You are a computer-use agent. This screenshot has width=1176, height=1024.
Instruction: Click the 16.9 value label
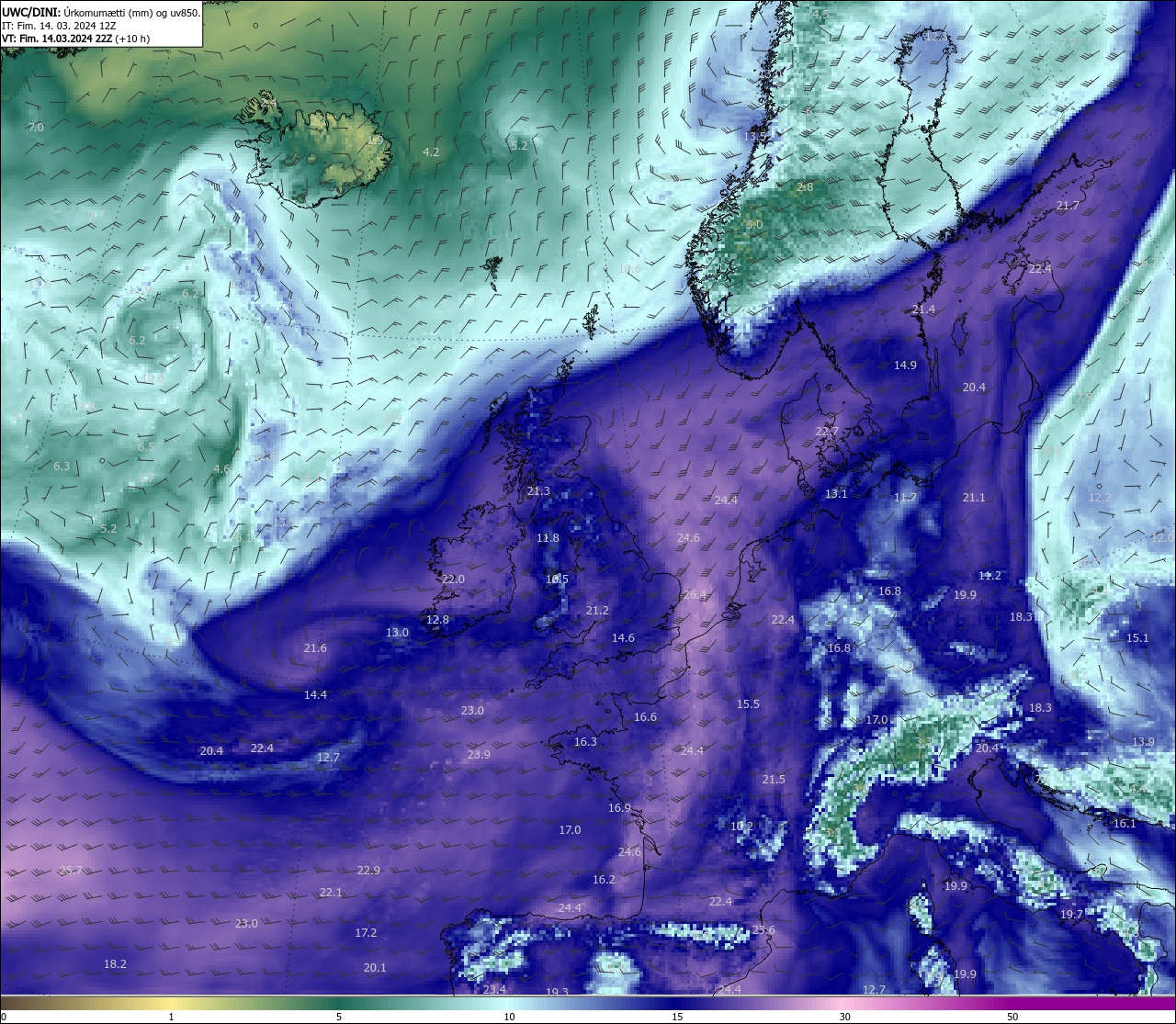(619, 807)
